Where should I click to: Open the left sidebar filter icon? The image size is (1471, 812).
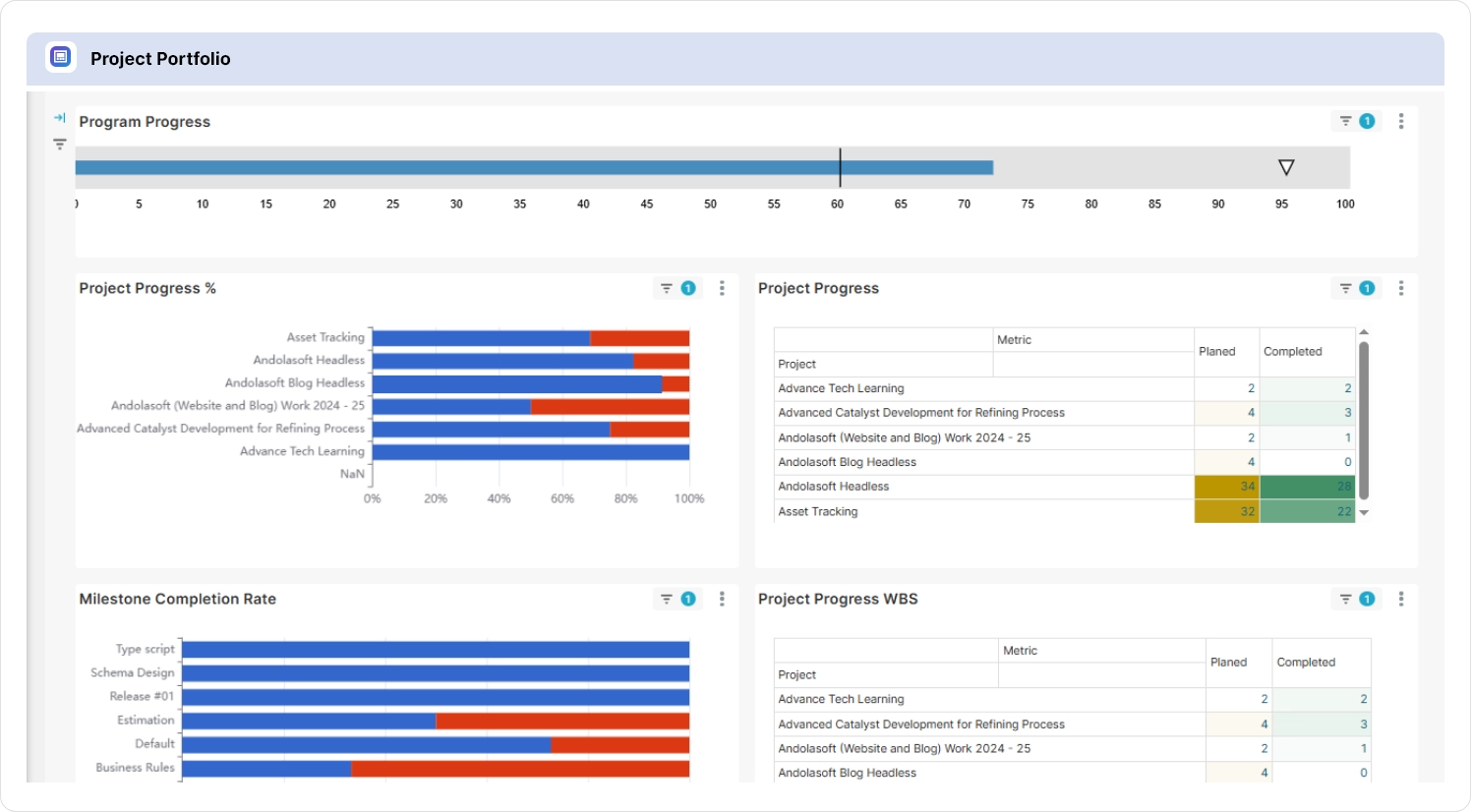(60, 145)
